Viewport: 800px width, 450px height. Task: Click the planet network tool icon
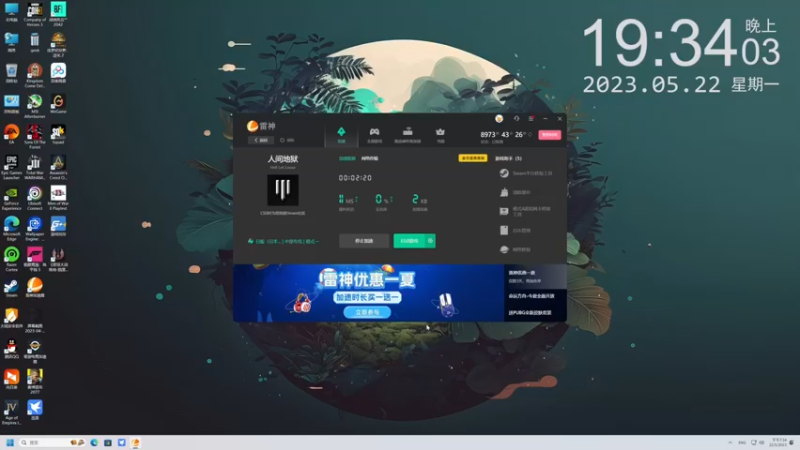504,249
